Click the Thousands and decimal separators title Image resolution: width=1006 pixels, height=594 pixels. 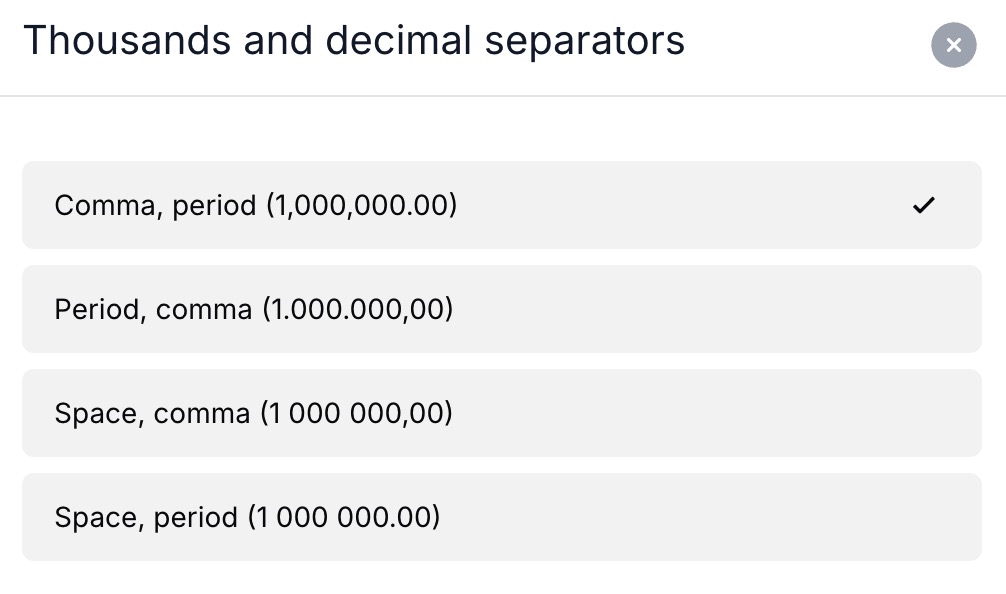click(354, 41)
